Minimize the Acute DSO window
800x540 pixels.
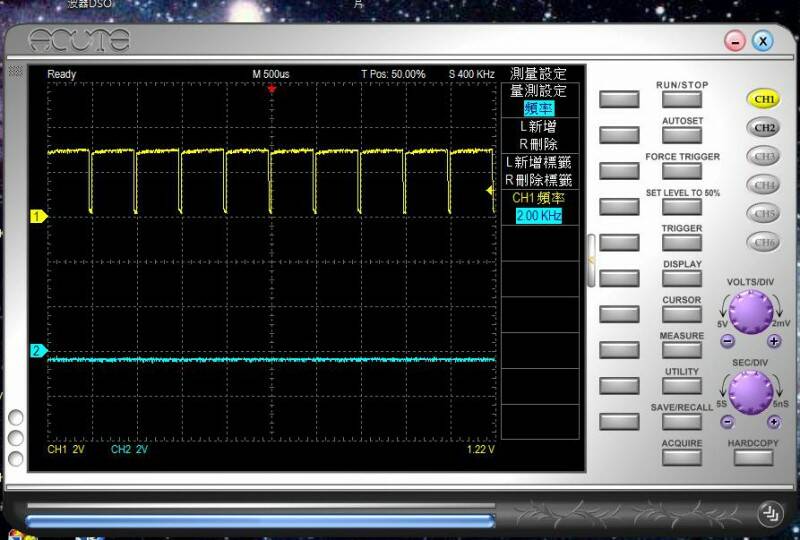[735, 41]
